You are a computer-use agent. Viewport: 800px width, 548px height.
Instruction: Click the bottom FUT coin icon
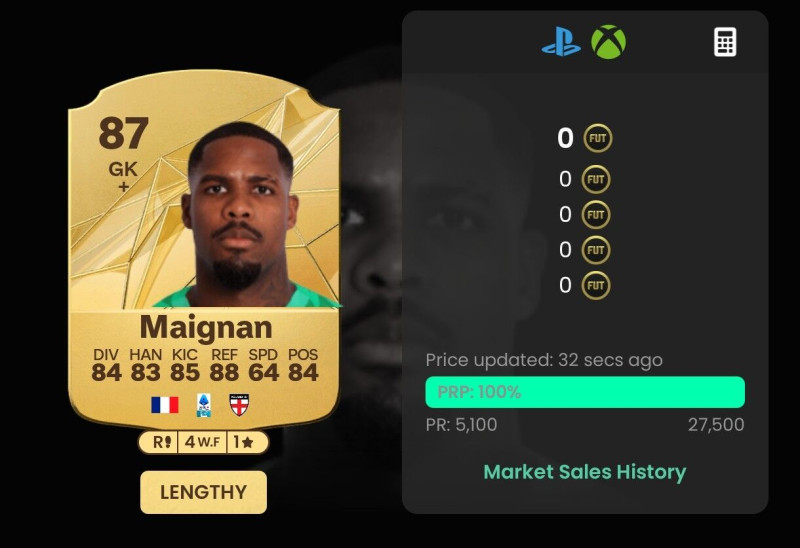tap(596, 285)
